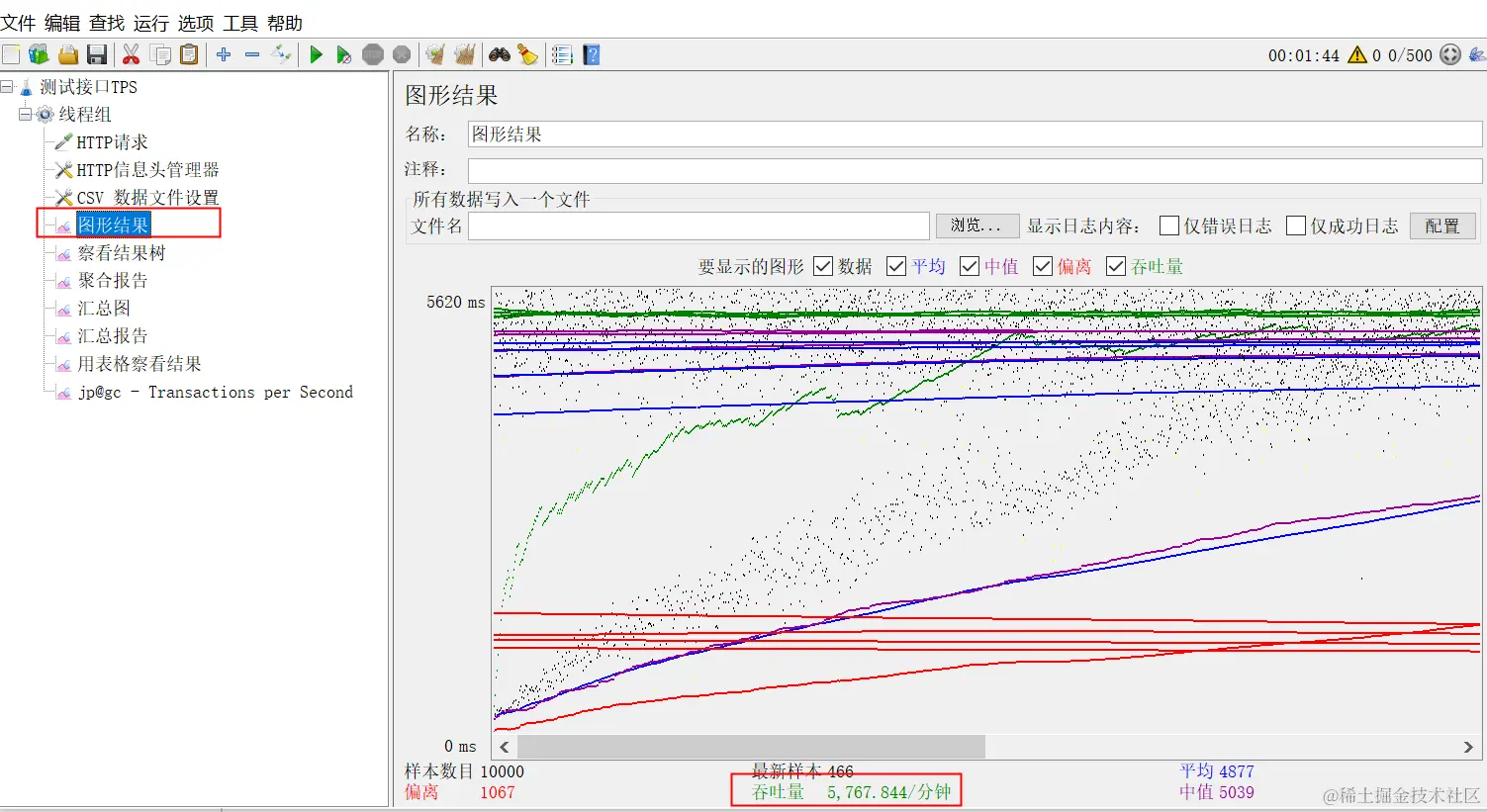This screenshot has width=1487, height=812.
Task: Click the Stop test icon
Action: (372, 54)
